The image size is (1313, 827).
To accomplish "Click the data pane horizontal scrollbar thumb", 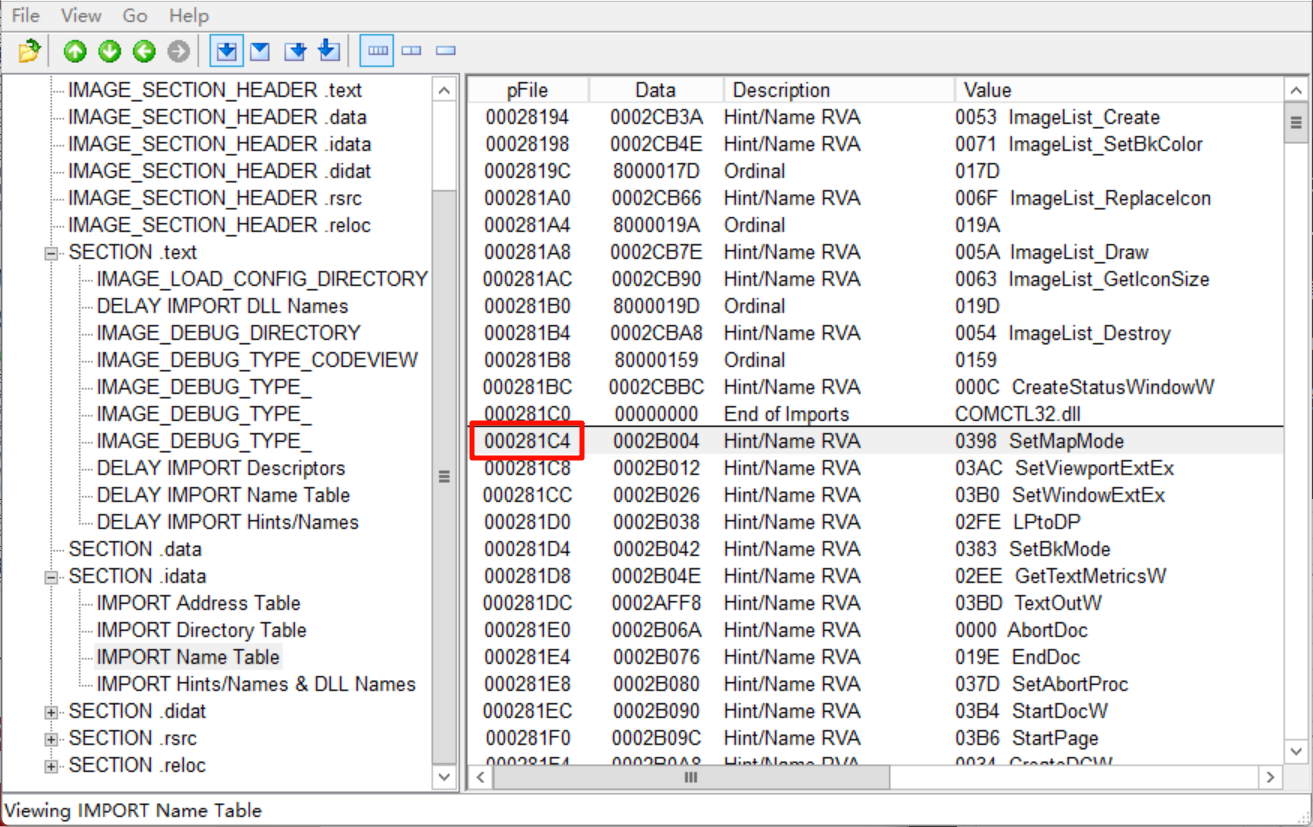I will tap(690, 777).
